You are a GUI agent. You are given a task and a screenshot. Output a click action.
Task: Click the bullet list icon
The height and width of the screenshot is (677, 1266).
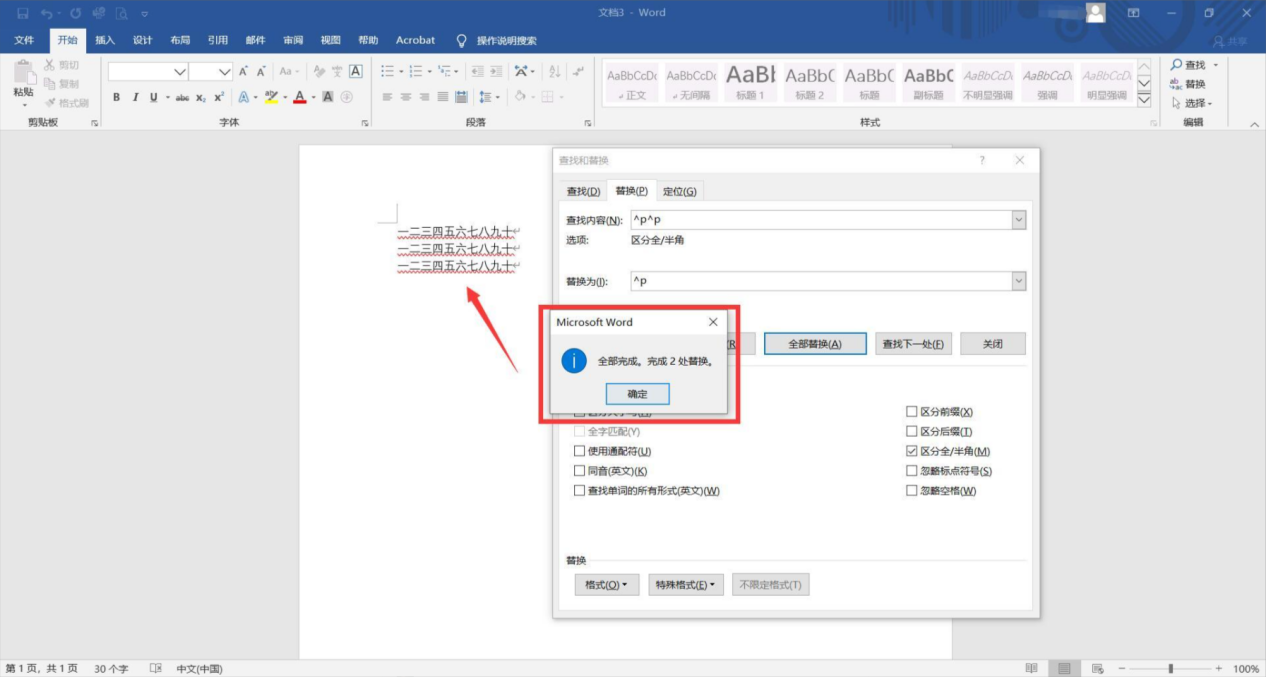388,71
